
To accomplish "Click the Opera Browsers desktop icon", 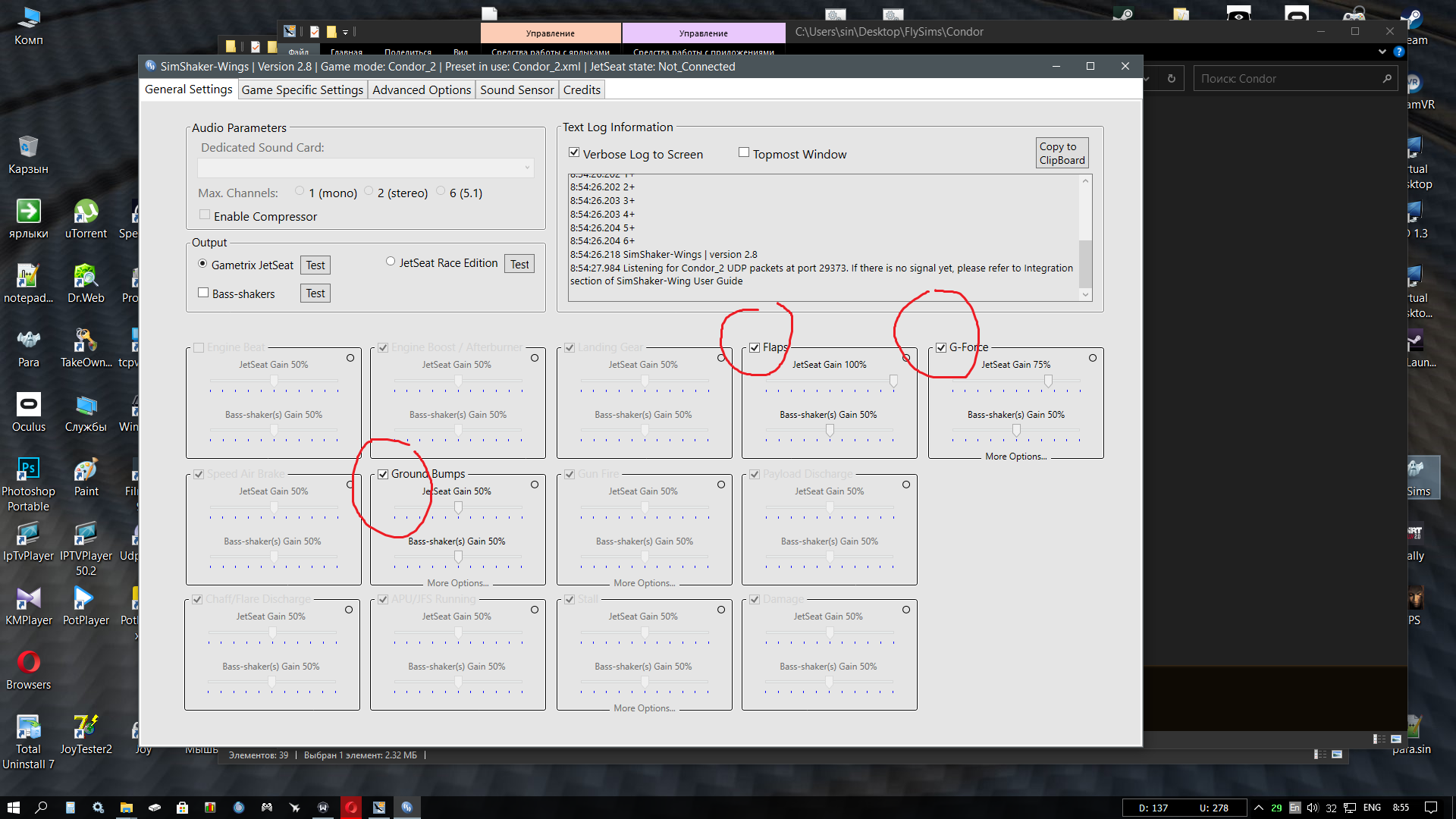I will [x=29, y=663].
